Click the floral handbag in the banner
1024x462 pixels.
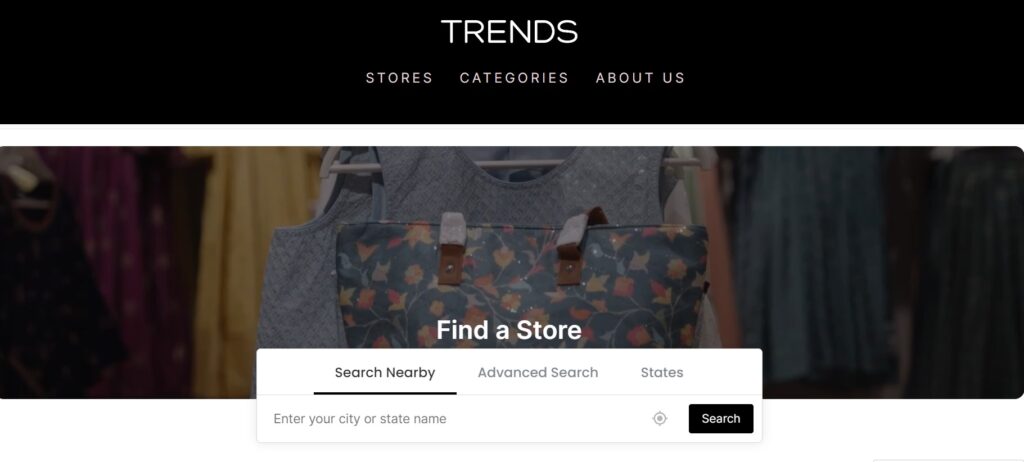click(x=522, y=281)
